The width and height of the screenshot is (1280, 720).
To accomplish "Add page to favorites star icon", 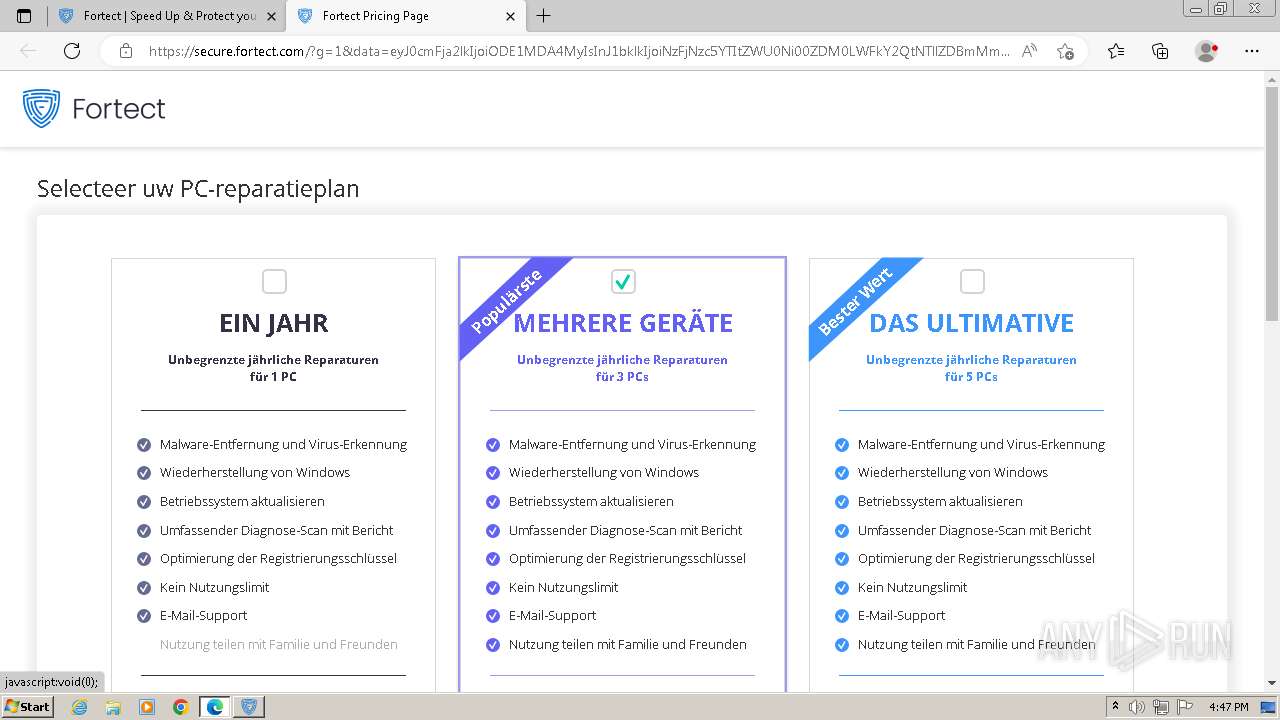I will point(1065,51).
